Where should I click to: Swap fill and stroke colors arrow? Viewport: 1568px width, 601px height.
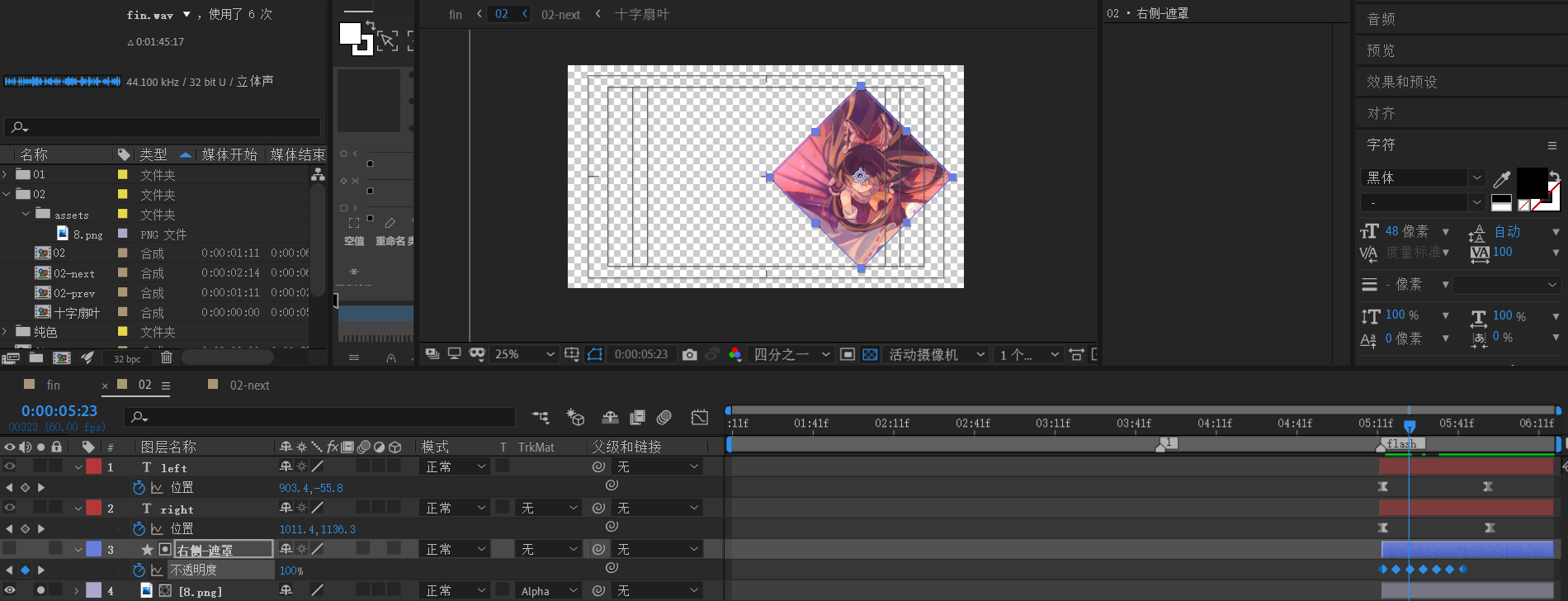click(1554, 176)
